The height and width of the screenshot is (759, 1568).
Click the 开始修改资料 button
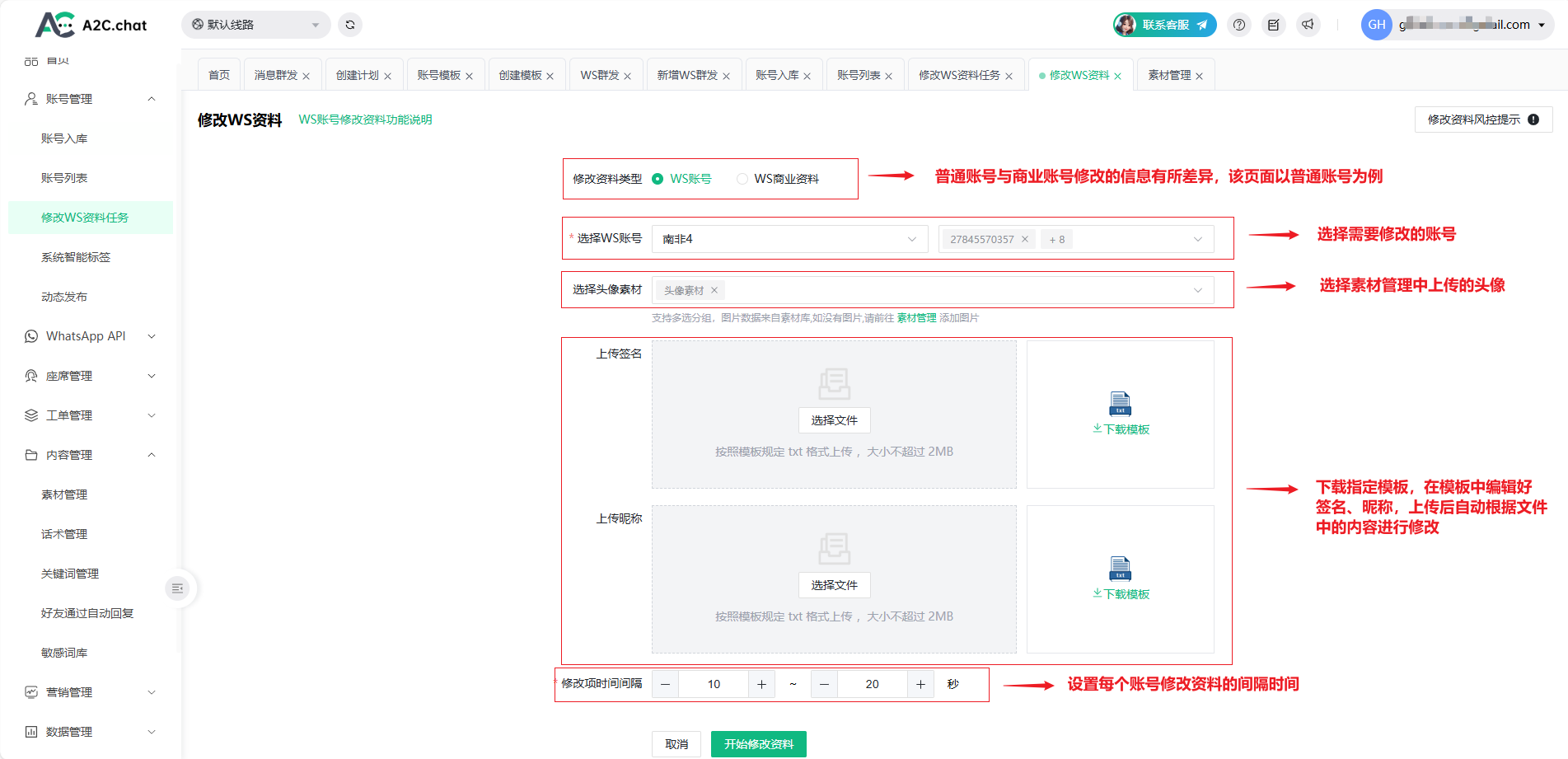[x=758, y=744]
